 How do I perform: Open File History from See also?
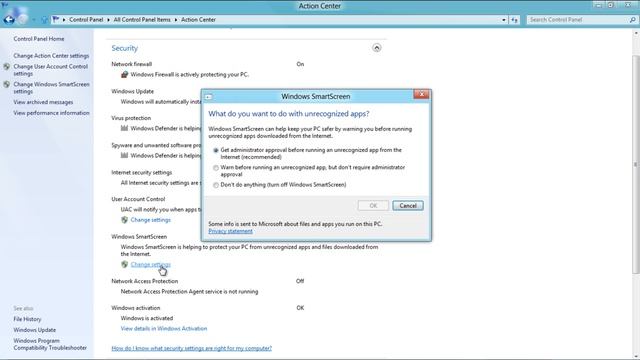point(27,319)
